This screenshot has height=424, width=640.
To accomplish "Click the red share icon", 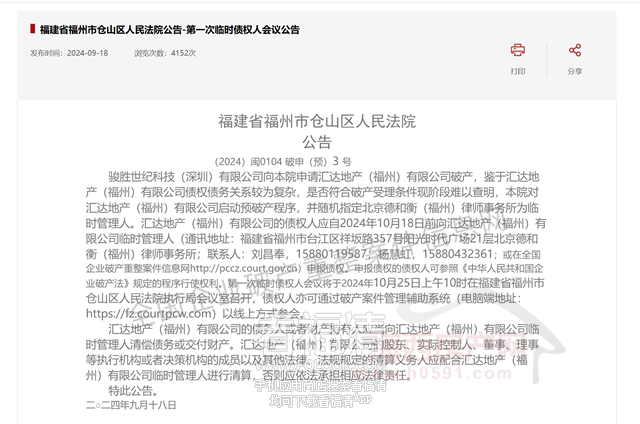I will pyautogui.click(x=575, y=50).
